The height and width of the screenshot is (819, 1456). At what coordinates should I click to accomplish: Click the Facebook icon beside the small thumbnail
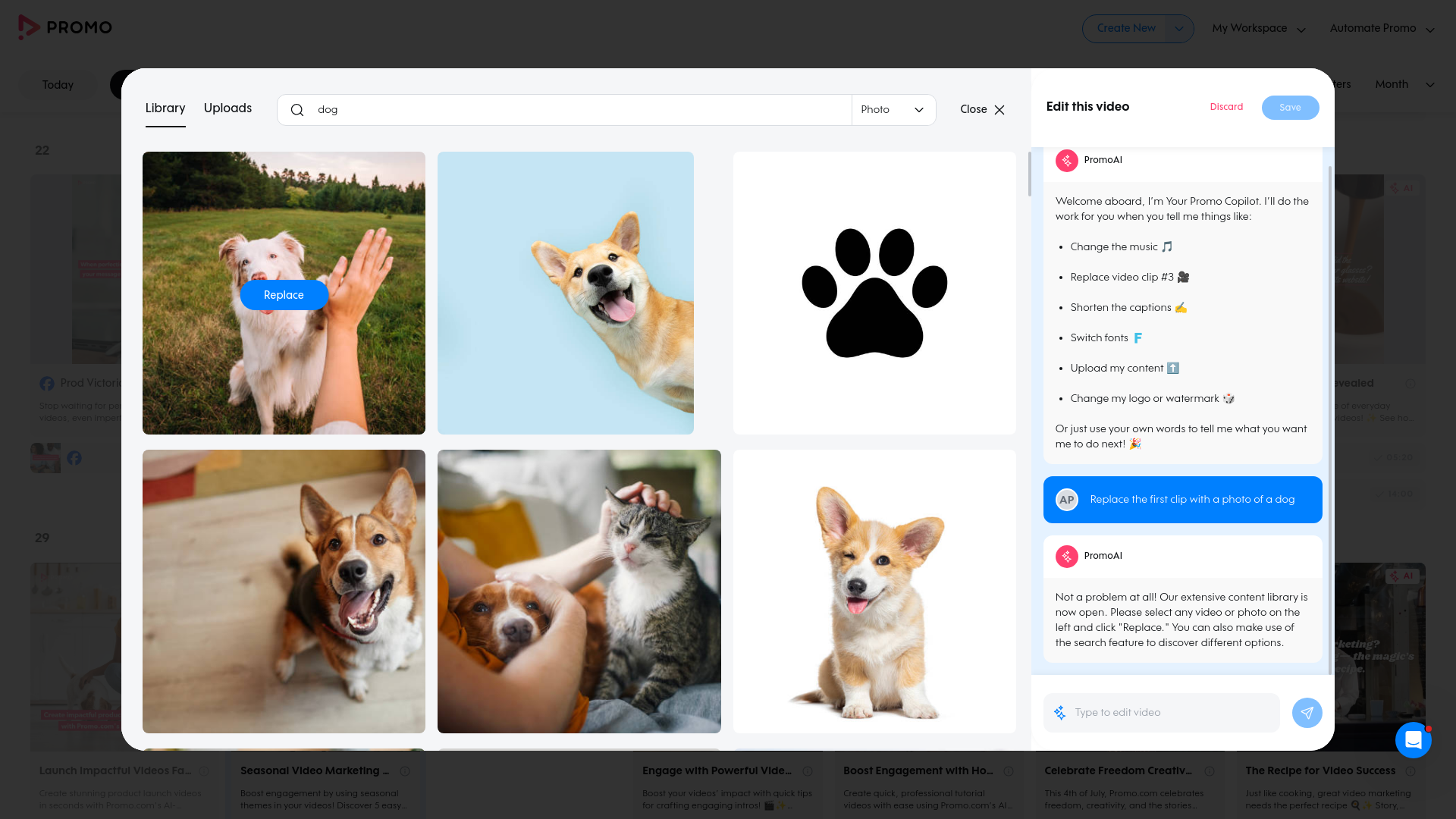pos(74,458)
